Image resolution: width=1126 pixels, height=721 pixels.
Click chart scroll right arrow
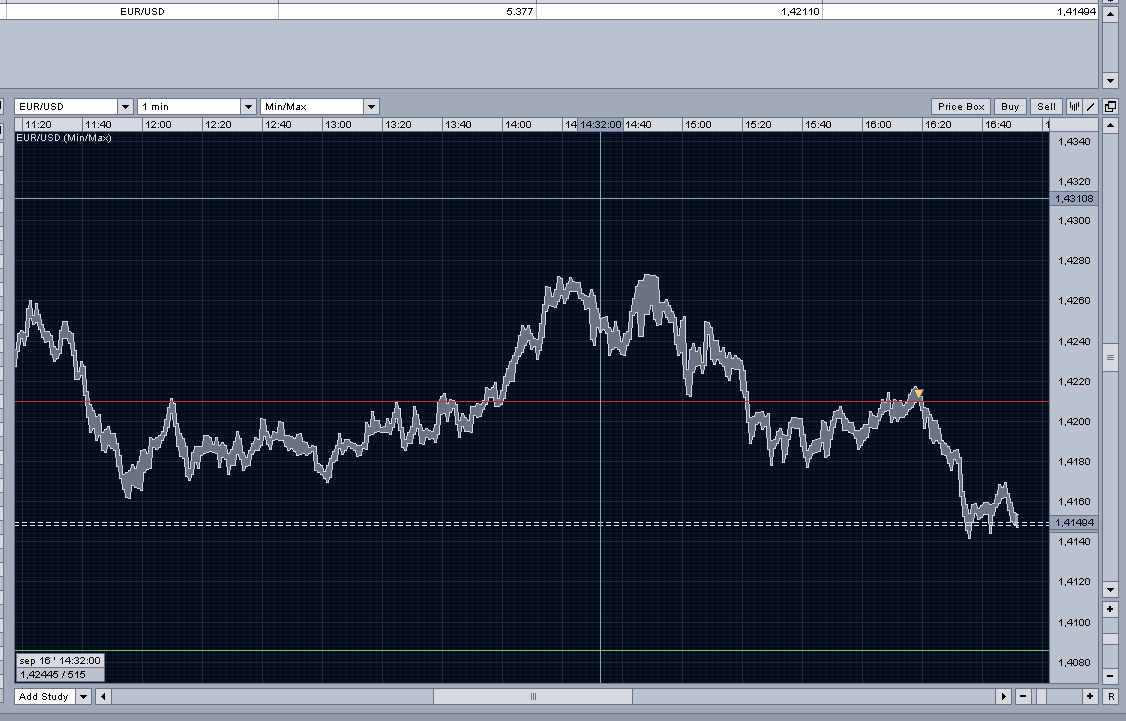coord(1003,696)
